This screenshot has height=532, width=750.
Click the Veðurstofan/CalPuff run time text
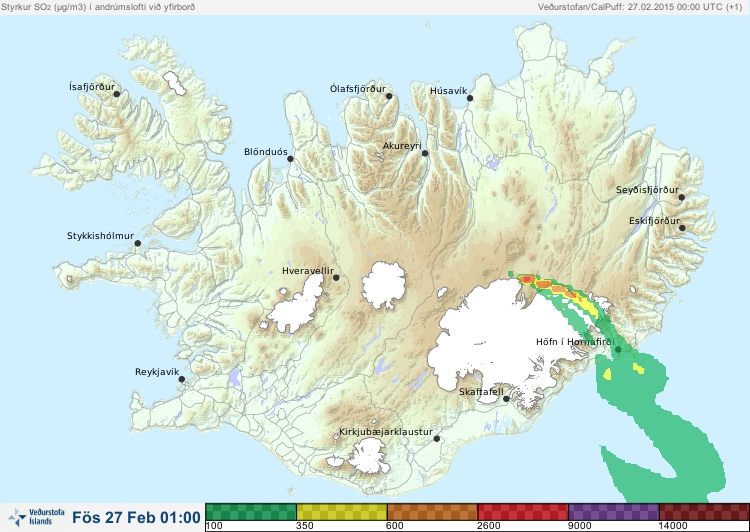coord(640,7)
